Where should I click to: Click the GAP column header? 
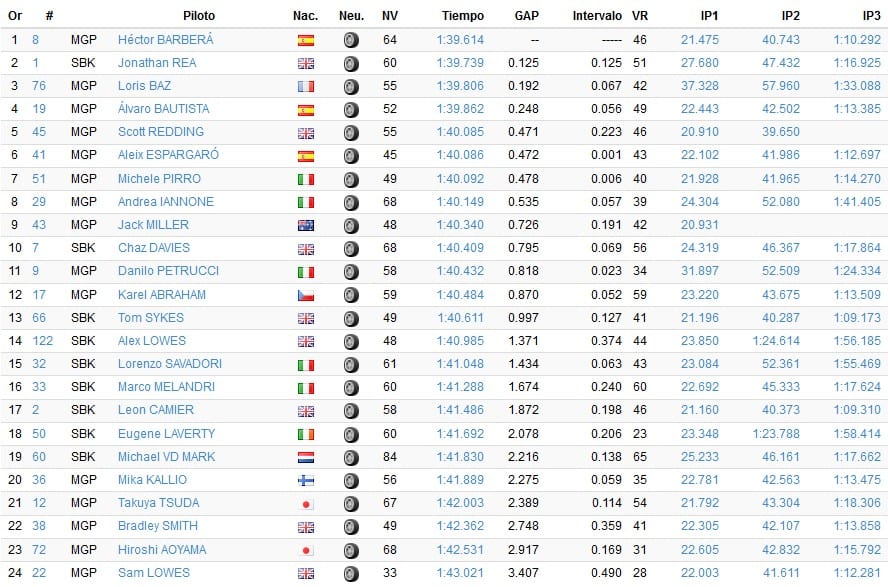(x=527, y=16)
